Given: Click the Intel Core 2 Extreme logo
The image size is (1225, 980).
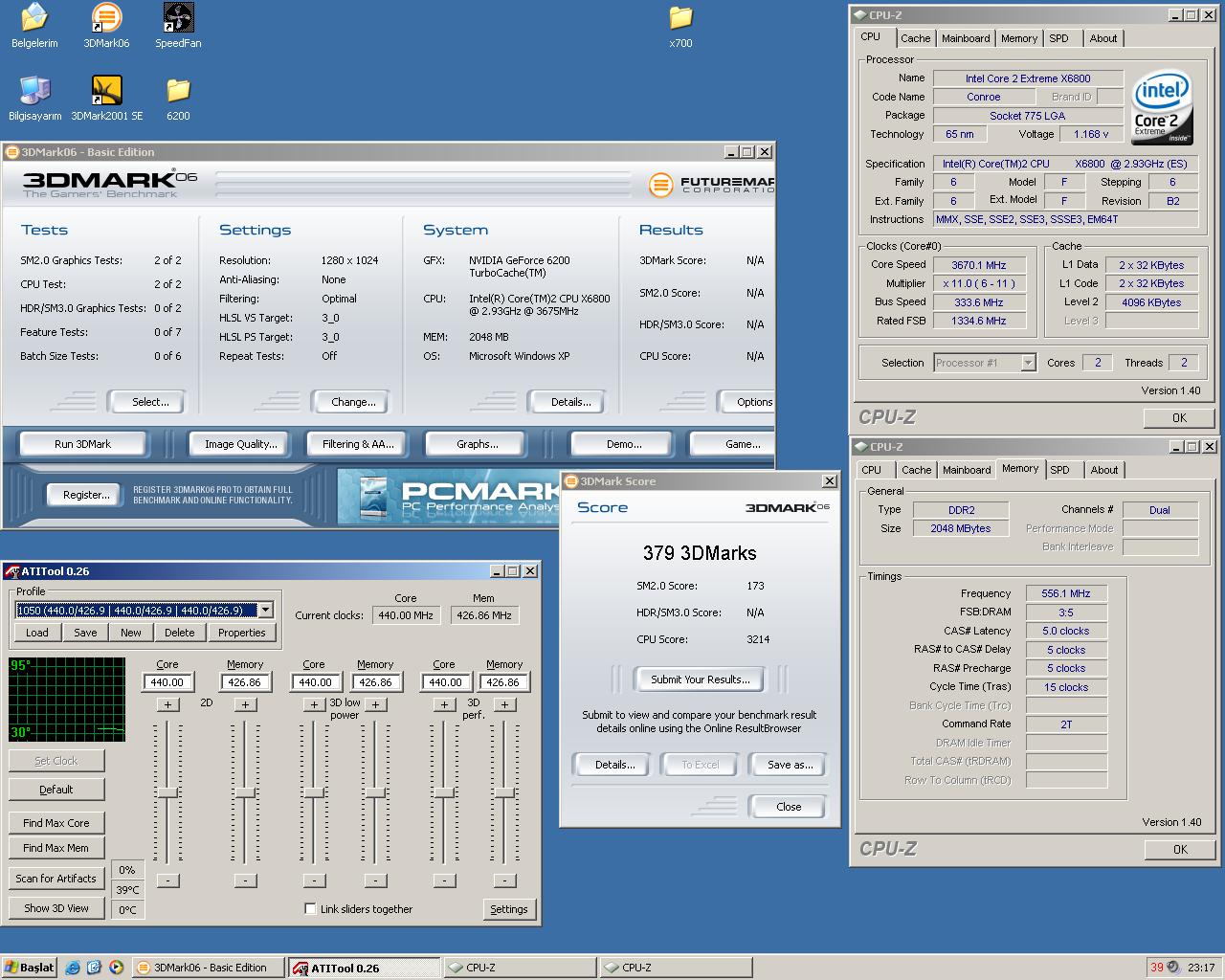Looking at the screenshot, I should click(x=1162, y=106).
